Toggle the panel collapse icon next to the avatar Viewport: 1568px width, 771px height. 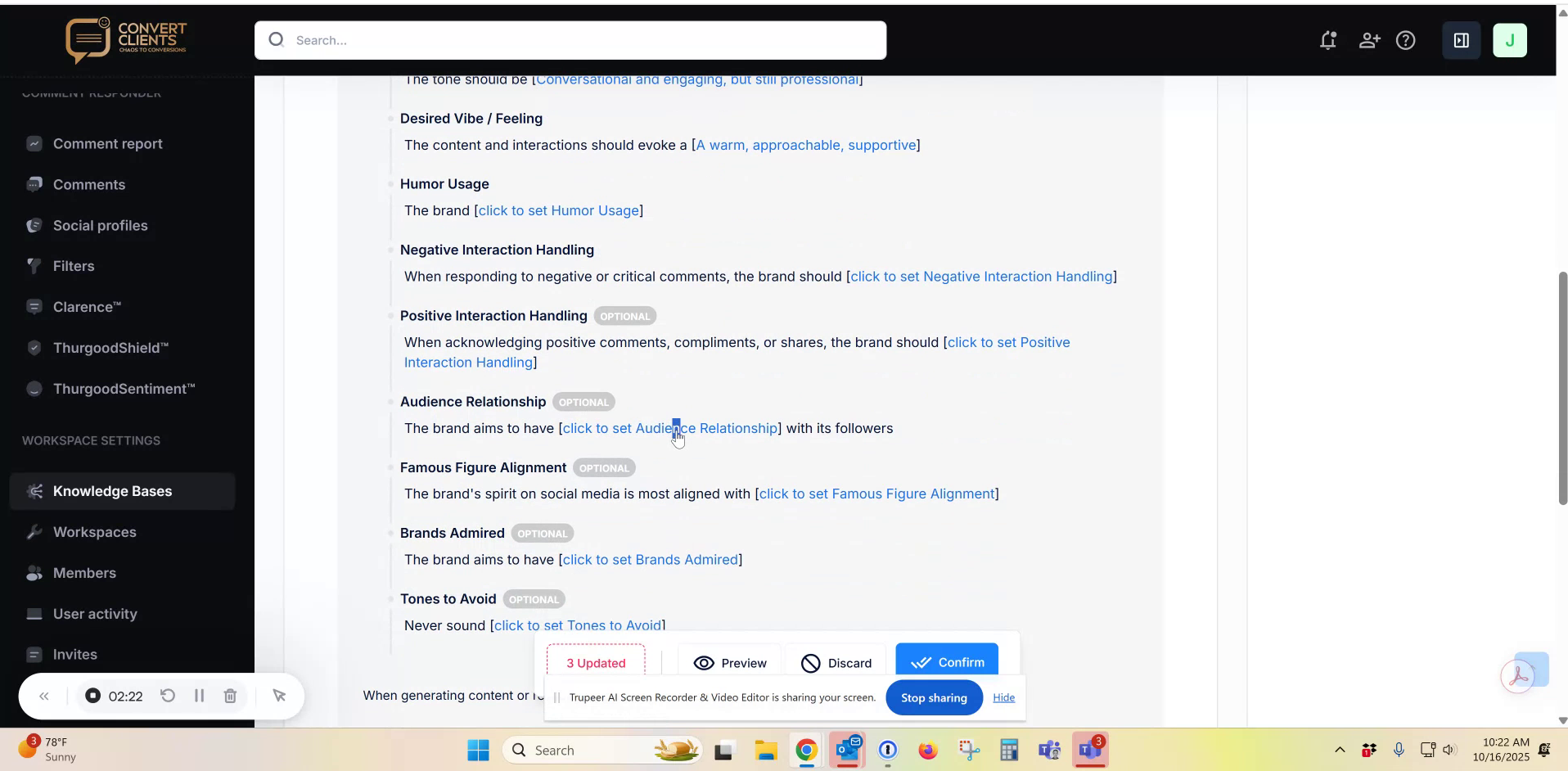pyautogui.click(x=1462, y=40)
